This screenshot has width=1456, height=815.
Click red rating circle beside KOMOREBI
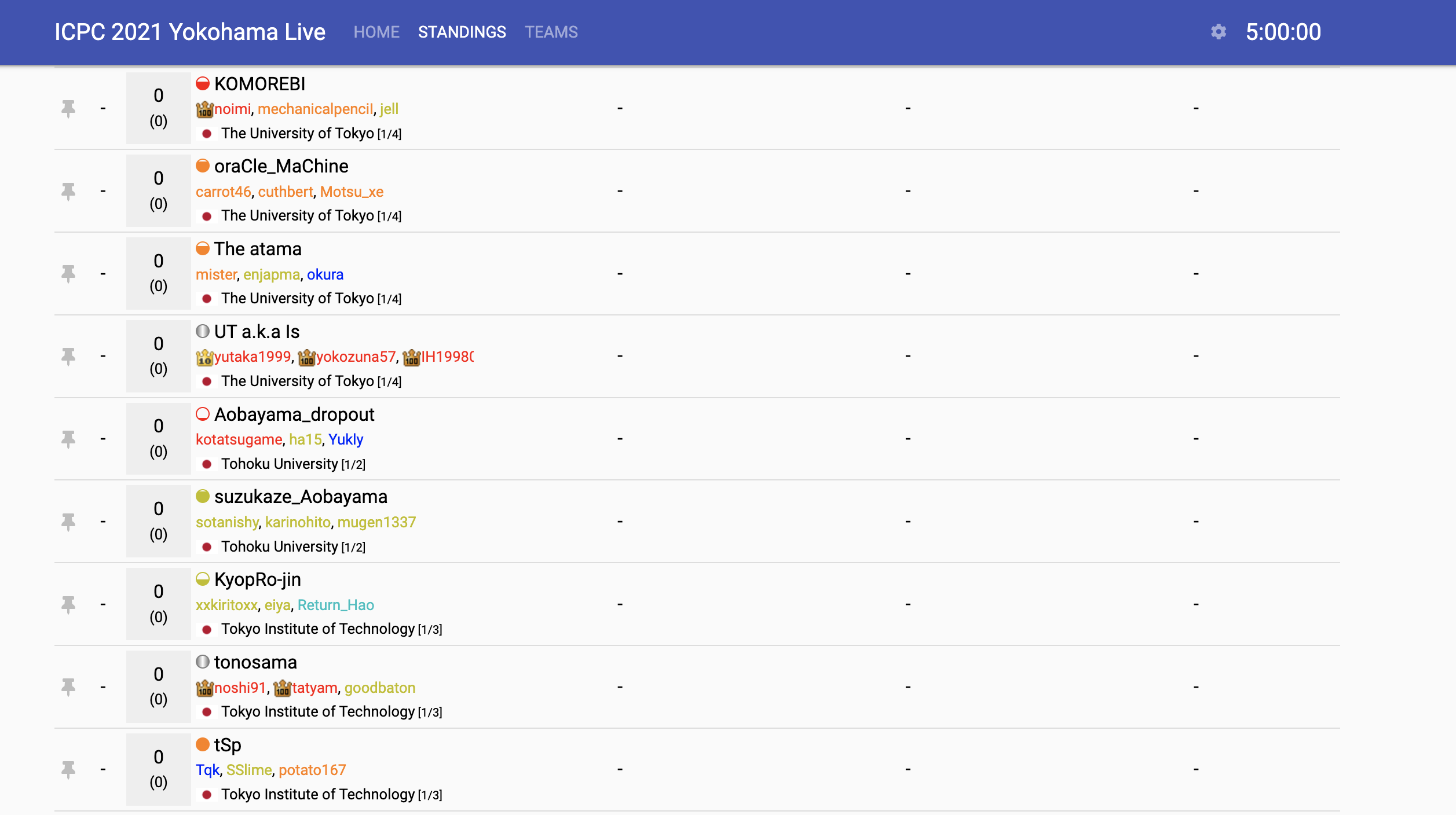click(x=202, y=84)
